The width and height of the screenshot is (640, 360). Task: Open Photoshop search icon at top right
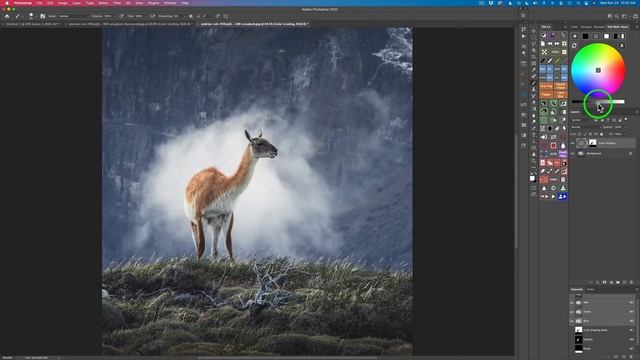click(x=617, y=16)
